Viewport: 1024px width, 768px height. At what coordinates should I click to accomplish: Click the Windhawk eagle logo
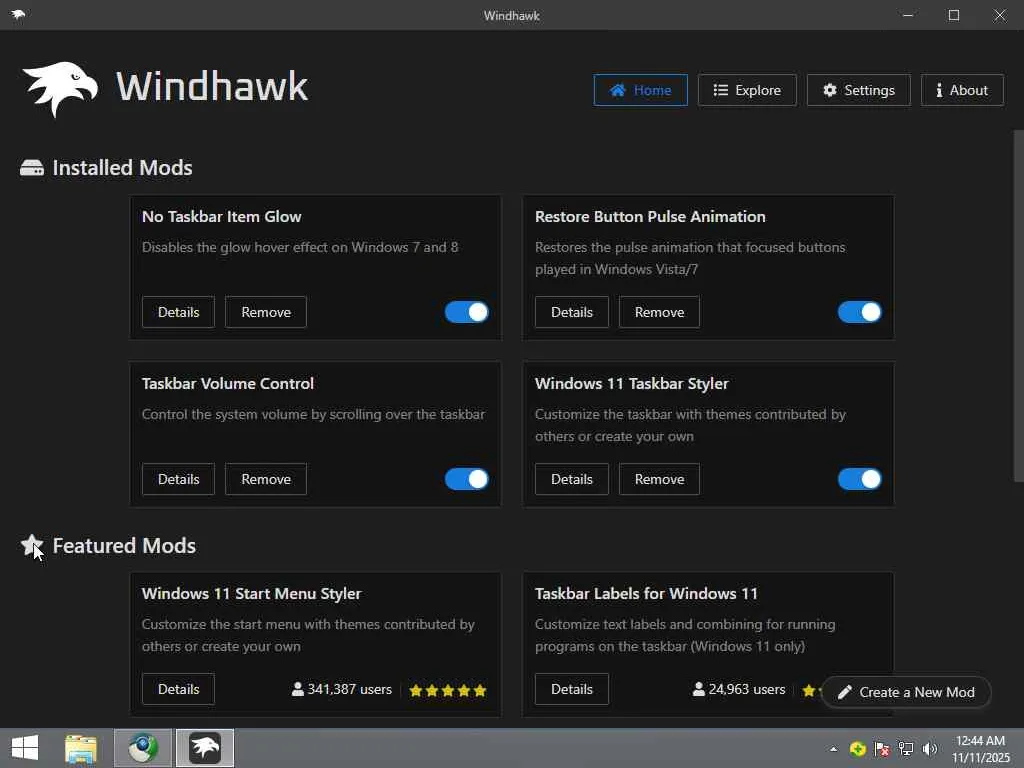60,89
